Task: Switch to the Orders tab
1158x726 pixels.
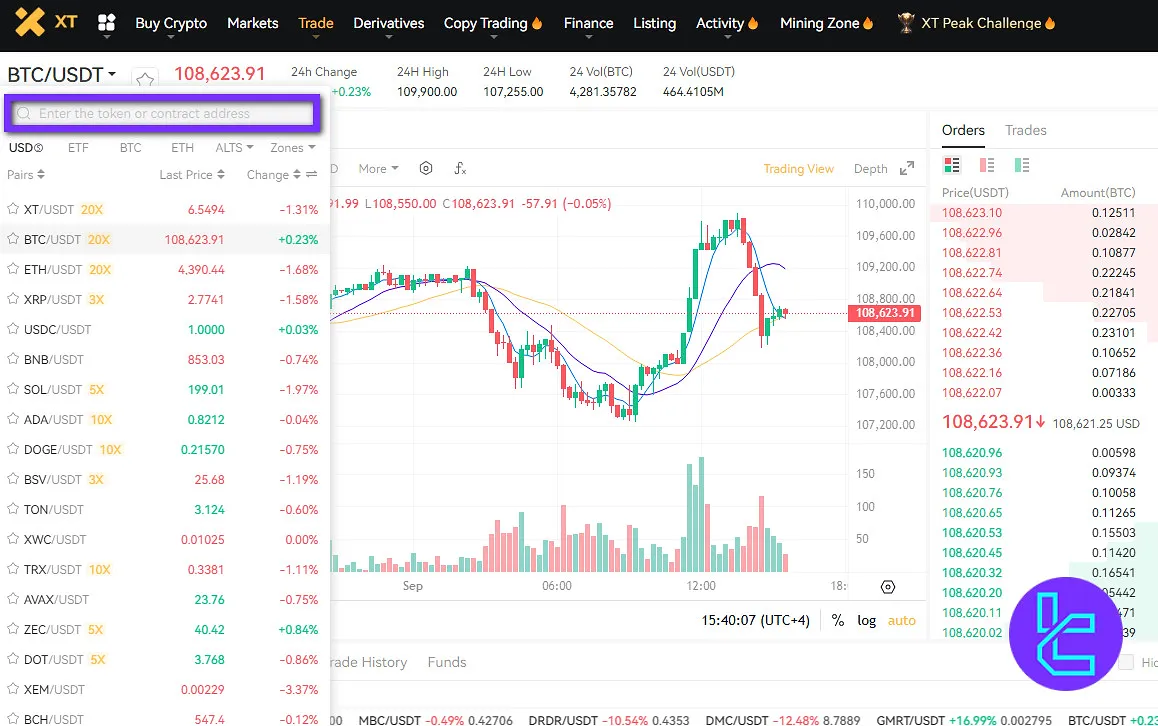Action: pyautogui.click(x=963, y=130)
